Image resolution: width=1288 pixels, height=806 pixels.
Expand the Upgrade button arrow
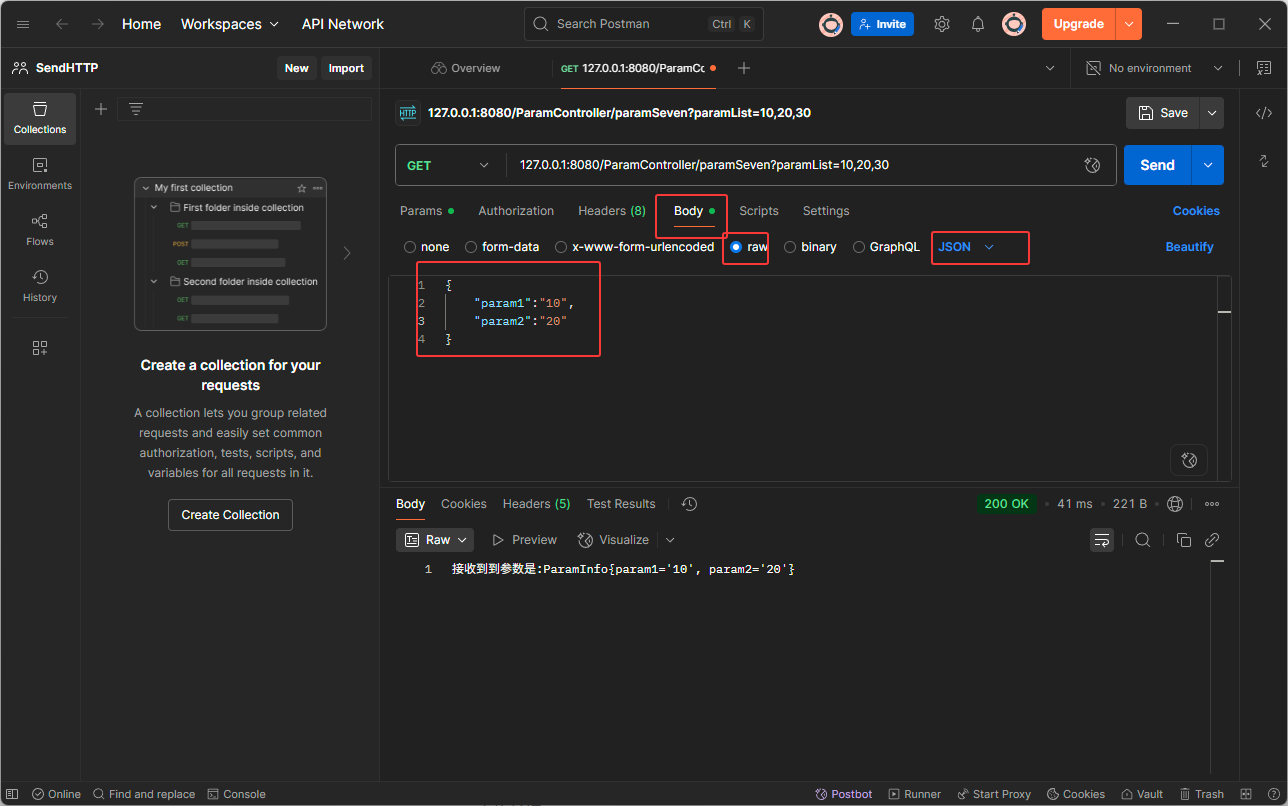coord(1129,24)
